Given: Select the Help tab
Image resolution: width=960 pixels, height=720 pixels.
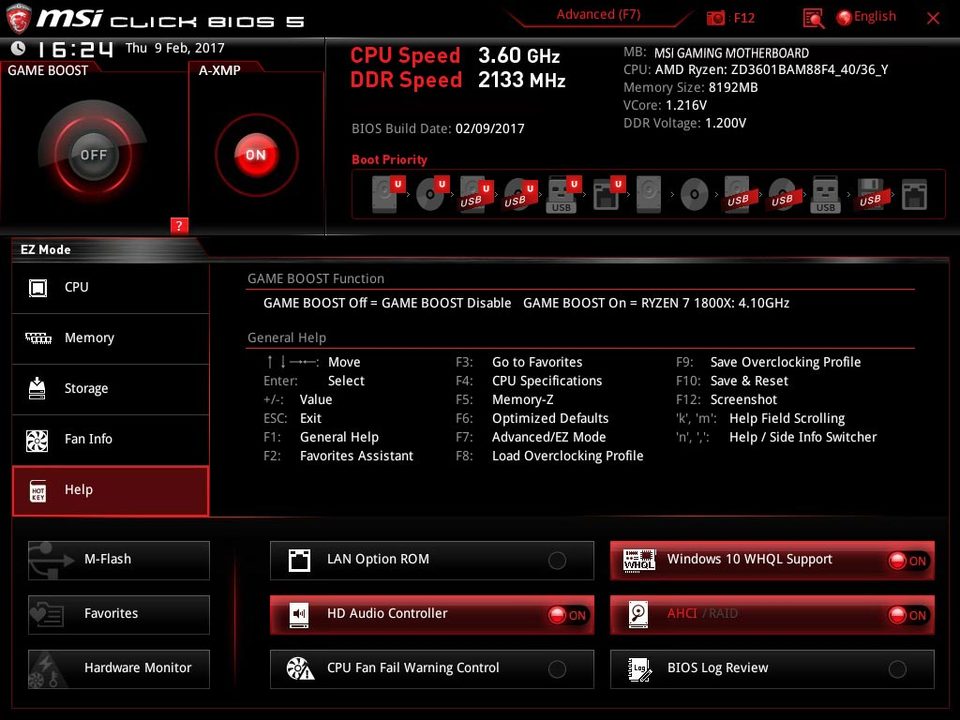Looking at the screenshot, I should click(x=111, y=490).
